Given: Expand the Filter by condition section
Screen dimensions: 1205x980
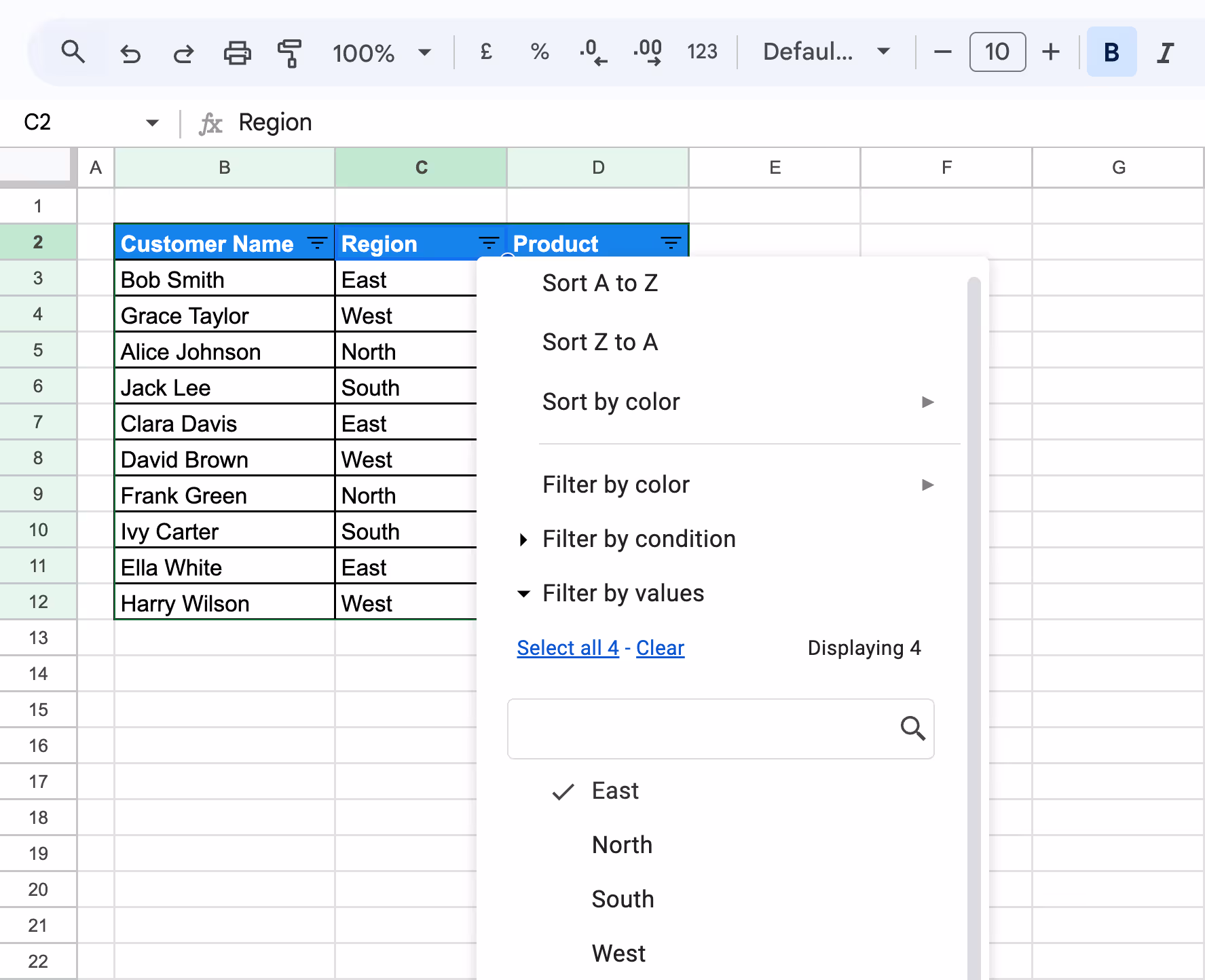Looking at the screenshot, I should (638, 539).
